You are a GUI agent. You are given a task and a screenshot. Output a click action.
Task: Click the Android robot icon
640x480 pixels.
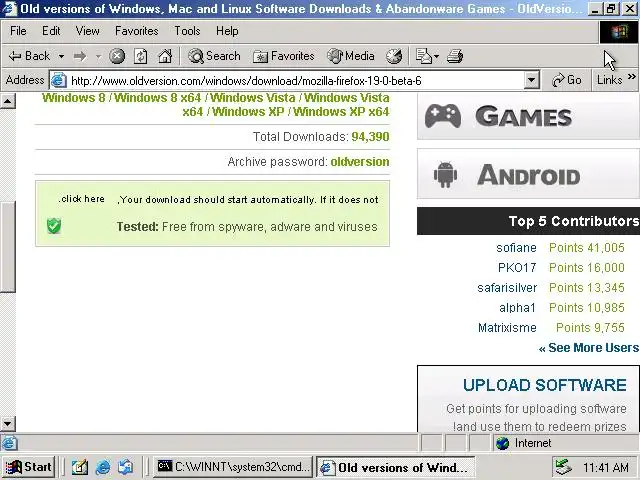pos(445,175)
